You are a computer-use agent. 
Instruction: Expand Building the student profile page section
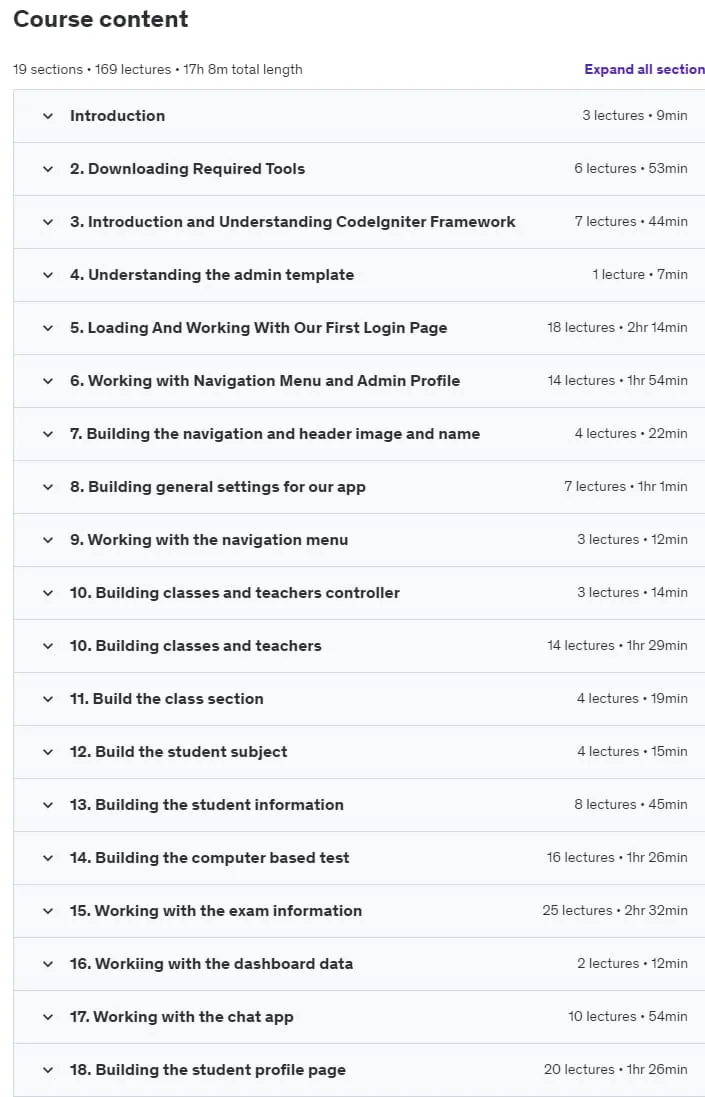pos(359,1070)
